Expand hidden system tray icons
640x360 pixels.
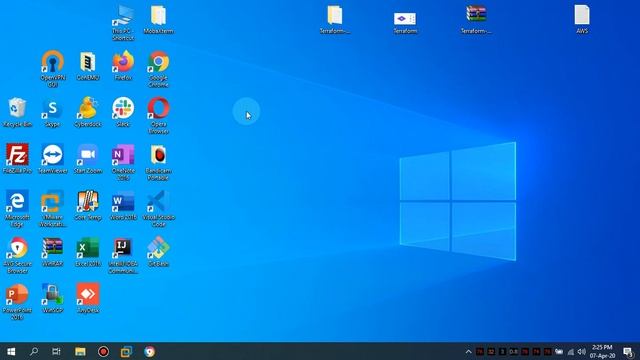(x=469, y=351)
